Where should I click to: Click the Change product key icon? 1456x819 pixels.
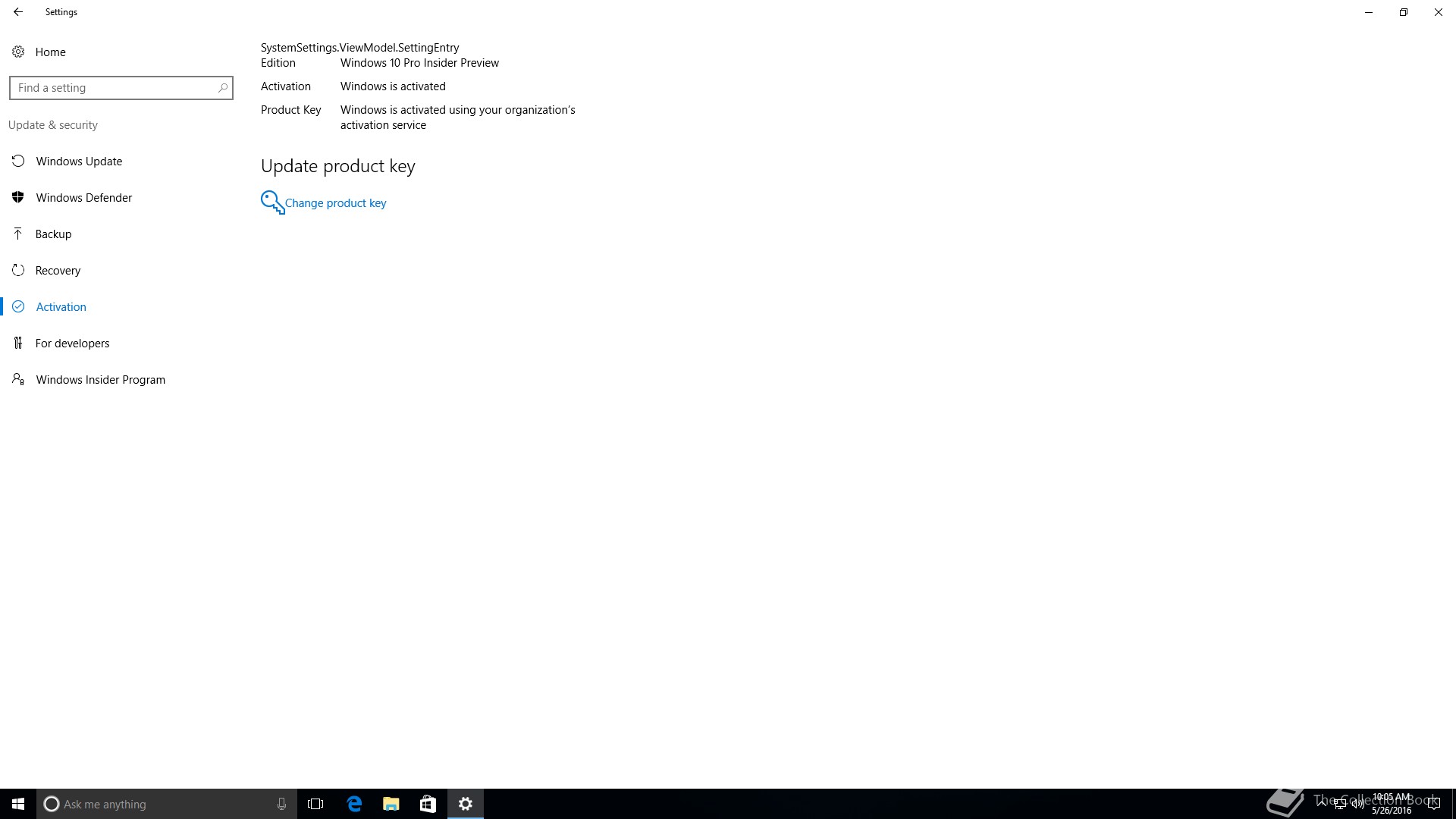tap(272, 202)
